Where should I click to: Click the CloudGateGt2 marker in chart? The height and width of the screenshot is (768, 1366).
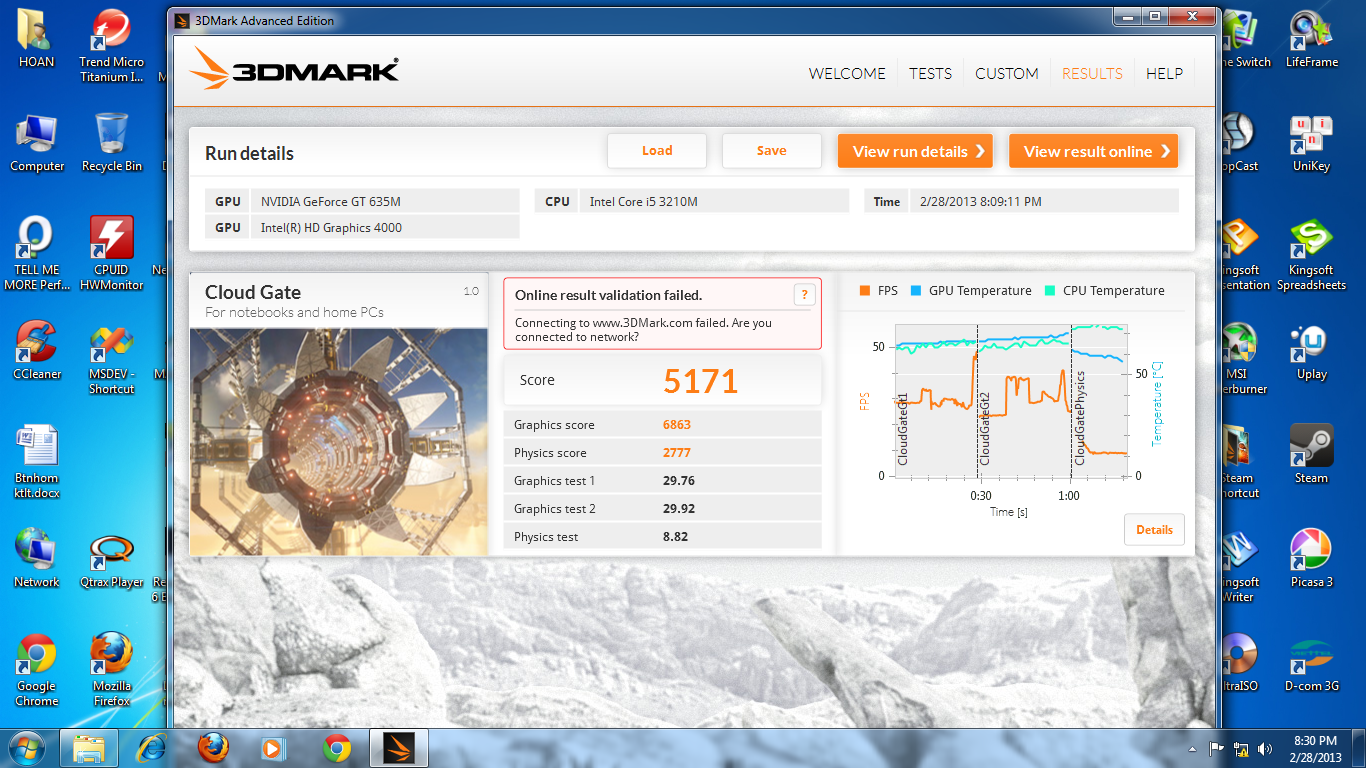point(984,428)
